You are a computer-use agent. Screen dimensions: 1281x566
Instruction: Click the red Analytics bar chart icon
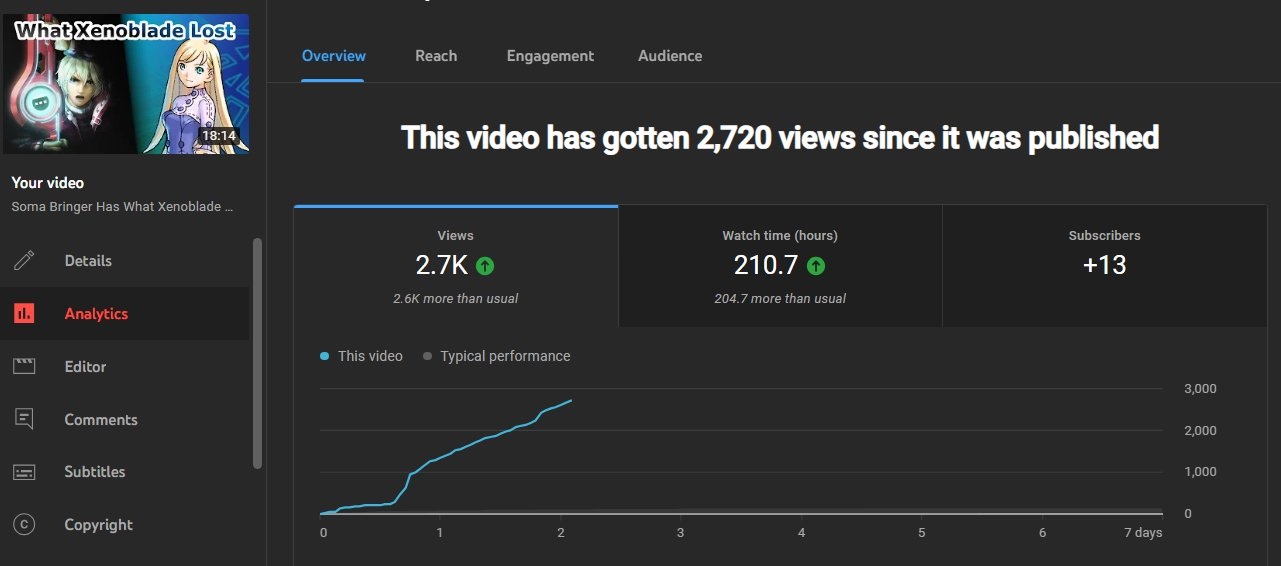(24, 314)
